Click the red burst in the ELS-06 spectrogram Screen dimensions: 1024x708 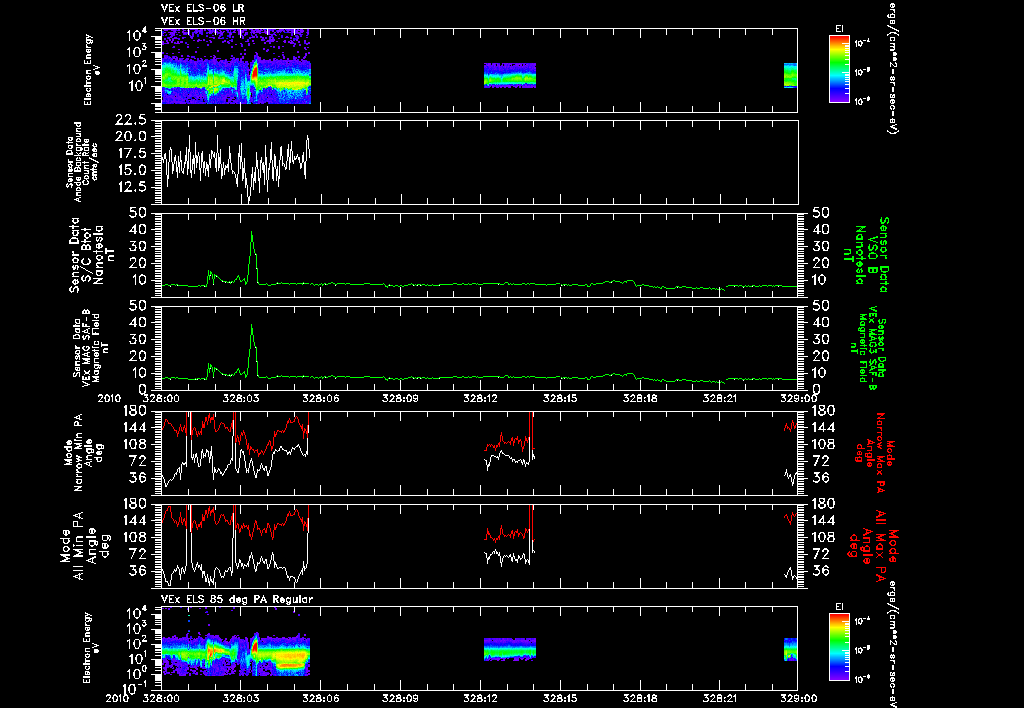[255, 70]
